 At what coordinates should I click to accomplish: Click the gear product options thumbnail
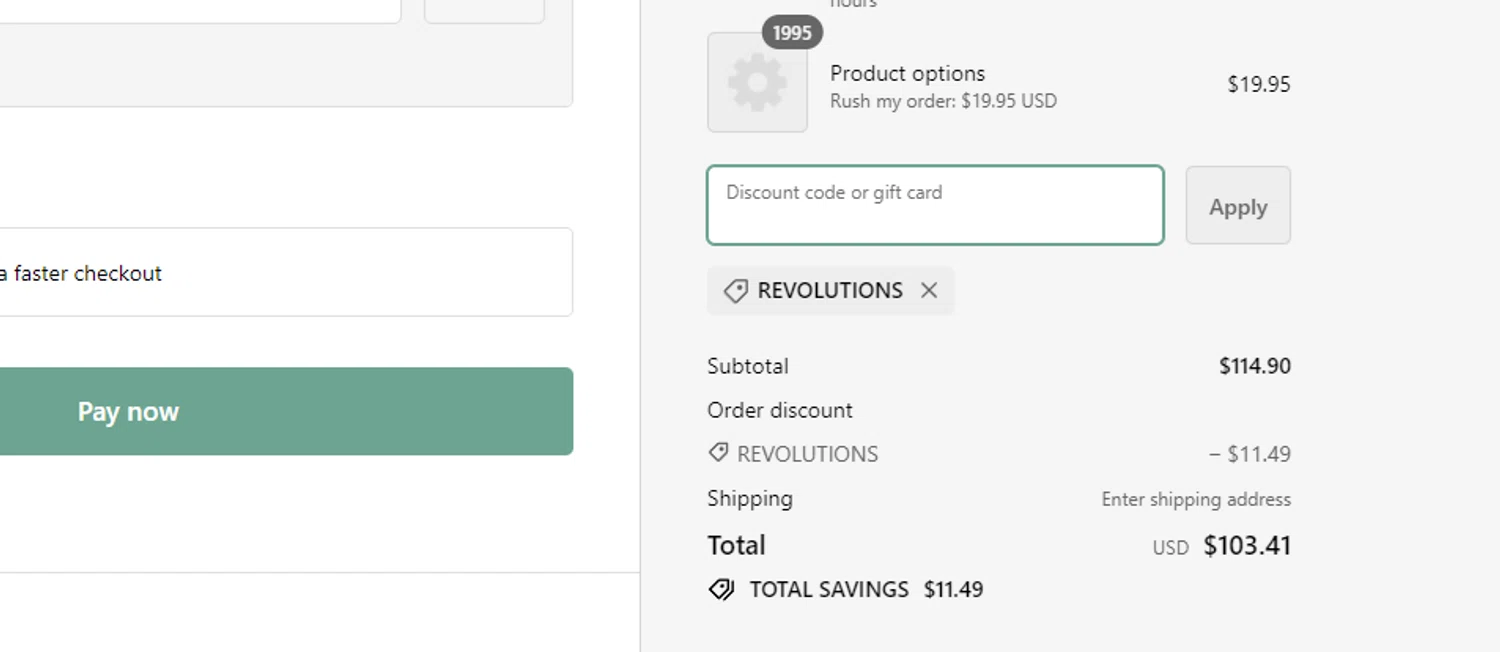click(757, 82)
